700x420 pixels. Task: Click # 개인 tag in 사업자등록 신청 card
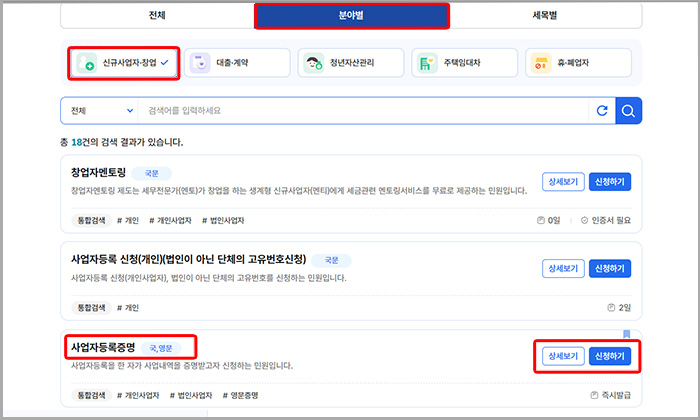click(128, 308)
